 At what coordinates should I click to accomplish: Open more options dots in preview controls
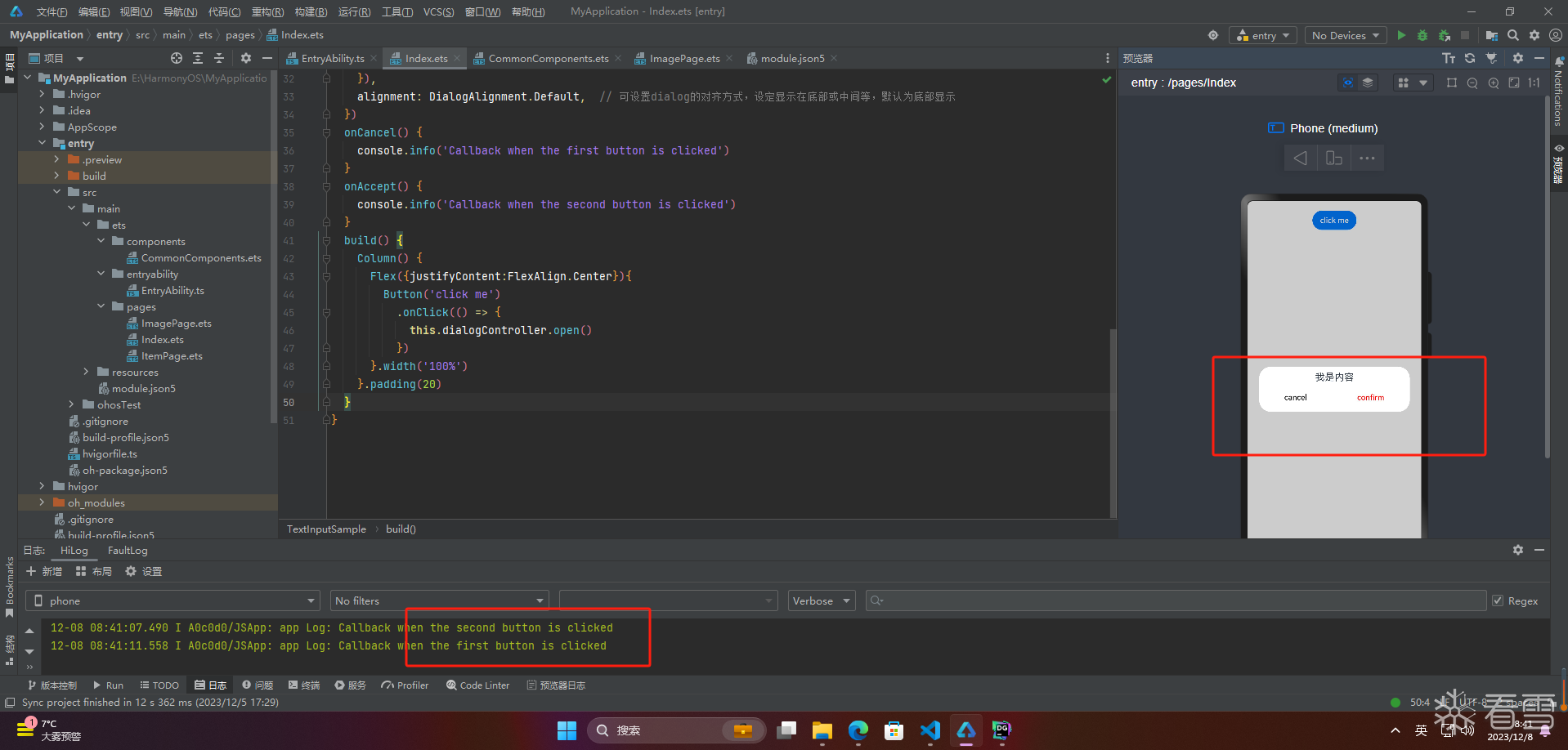click(x=1367, y=158)
